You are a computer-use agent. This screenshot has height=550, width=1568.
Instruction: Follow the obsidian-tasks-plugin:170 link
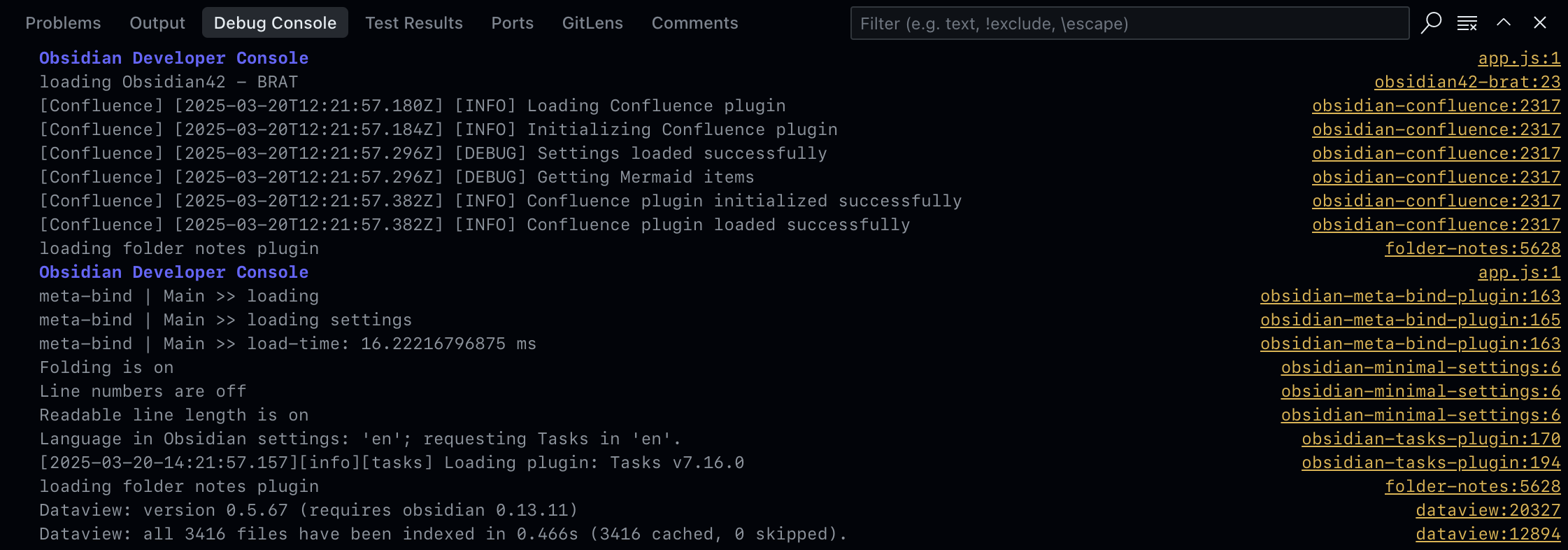coord(1430,439)
